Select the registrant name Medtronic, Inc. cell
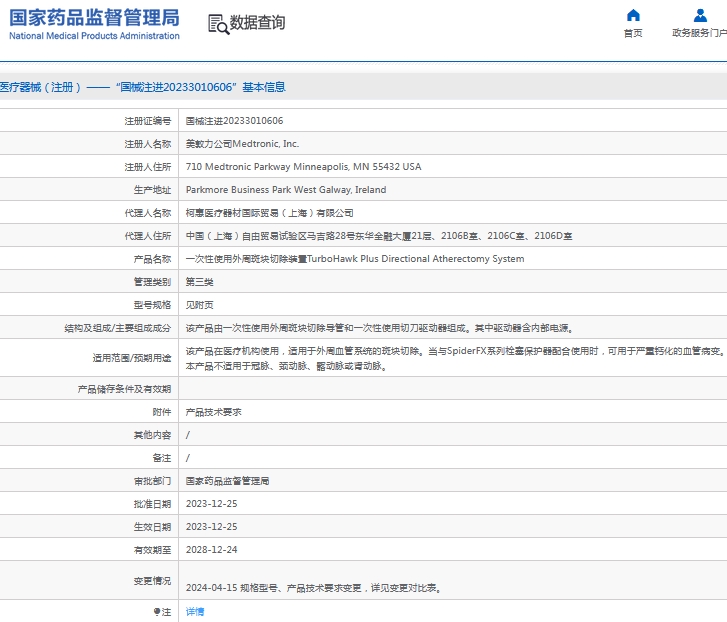This screenshot has height=622, width=727. [x=242, y=144]
